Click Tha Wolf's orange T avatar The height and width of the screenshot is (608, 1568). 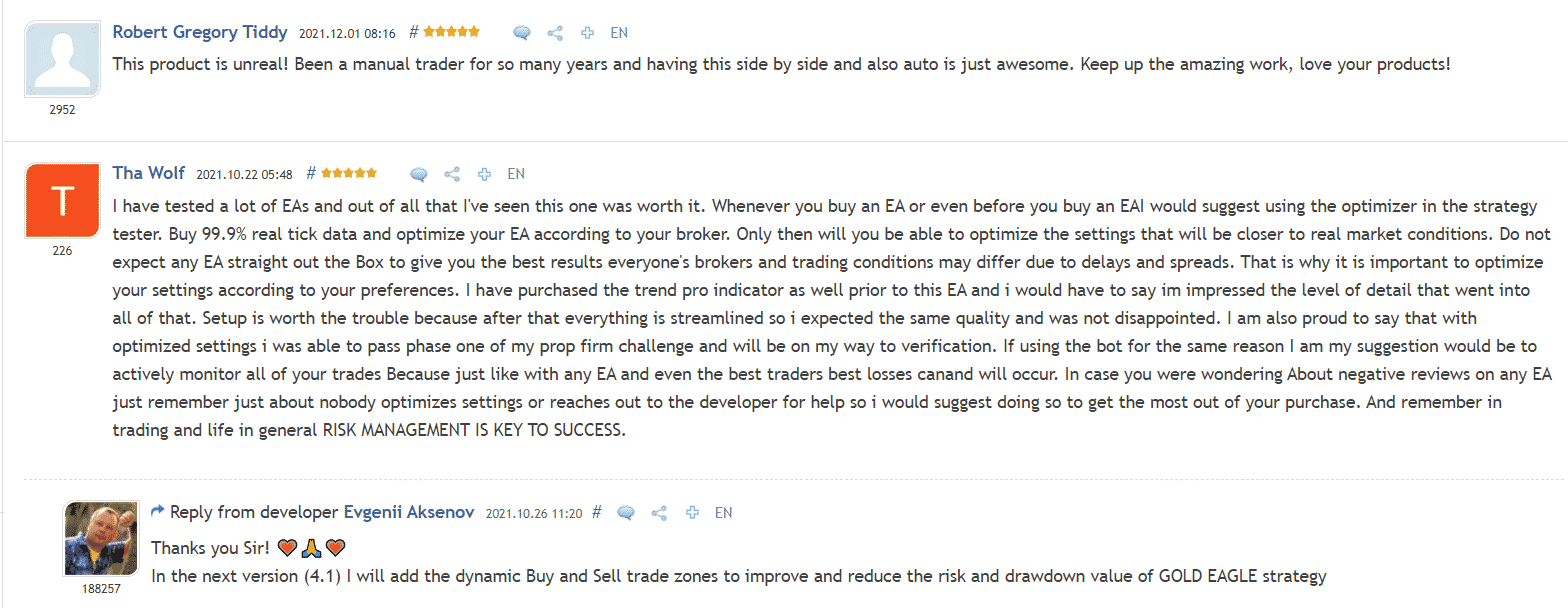[x=62, y=201]
